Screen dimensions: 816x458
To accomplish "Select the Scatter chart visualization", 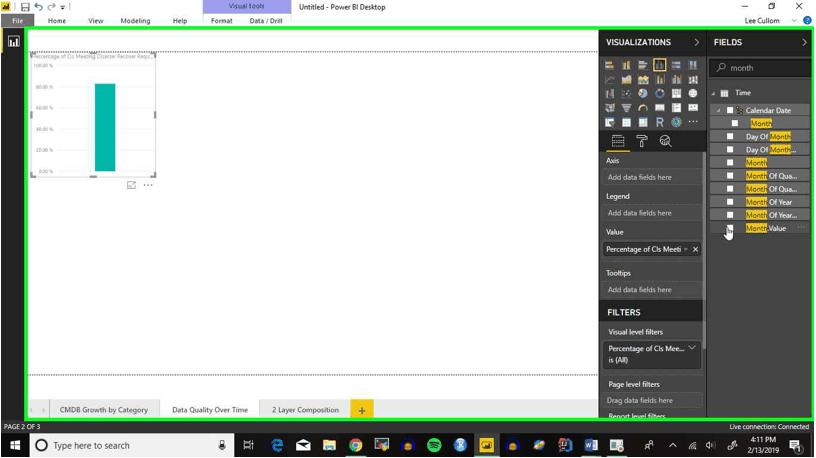I will (x=626, y=94).
